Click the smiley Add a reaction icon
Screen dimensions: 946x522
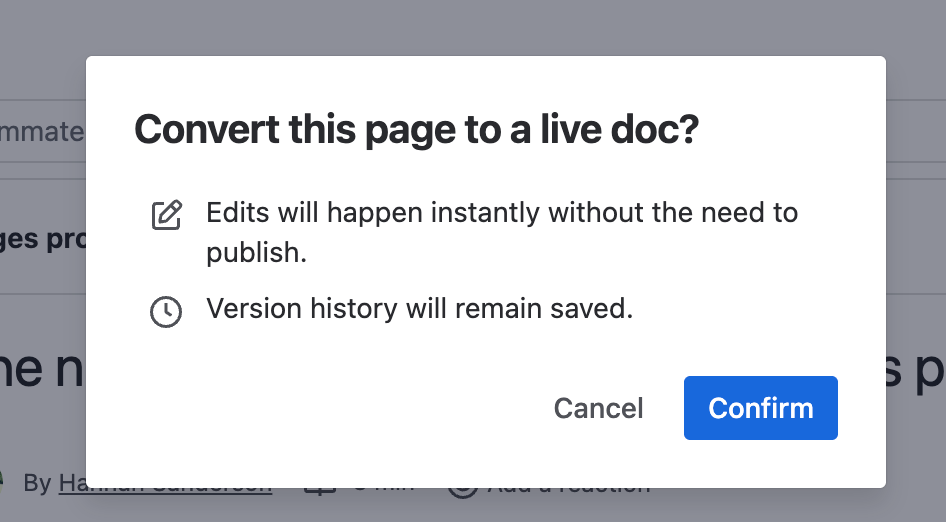pos(463,493)
